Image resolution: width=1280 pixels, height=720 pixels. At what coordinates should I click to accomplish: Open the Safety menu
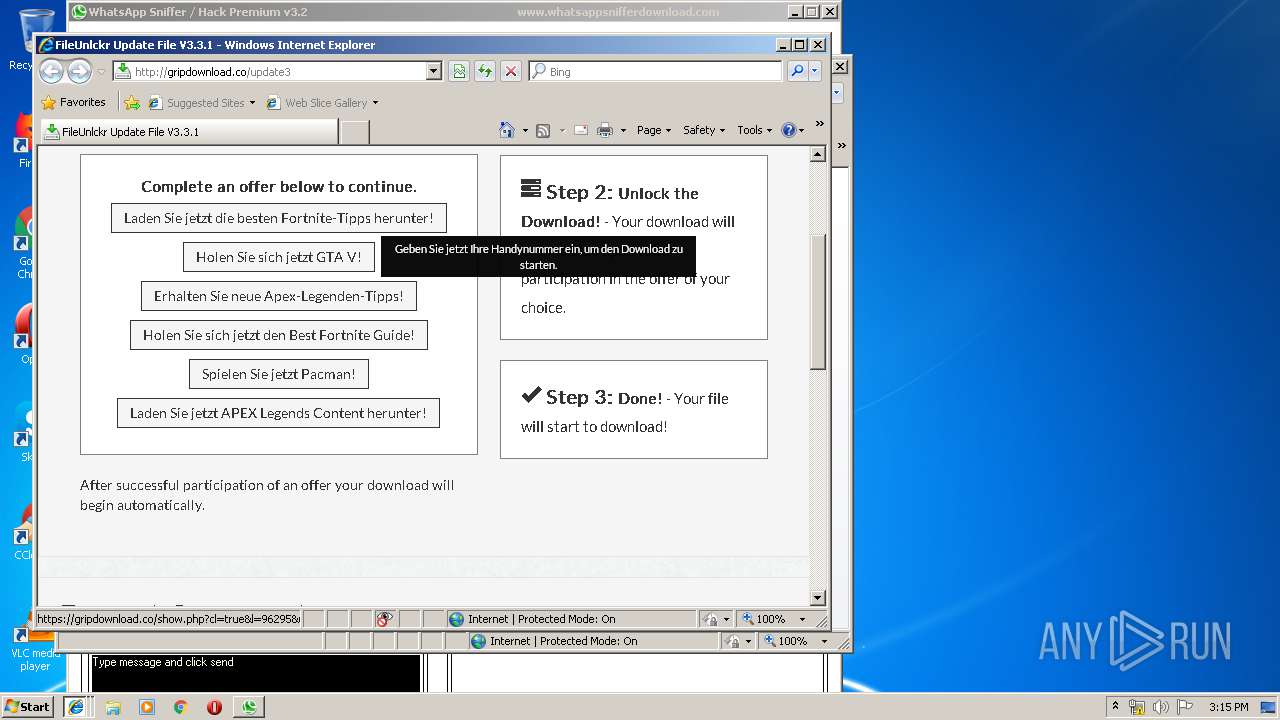point(704,130)
